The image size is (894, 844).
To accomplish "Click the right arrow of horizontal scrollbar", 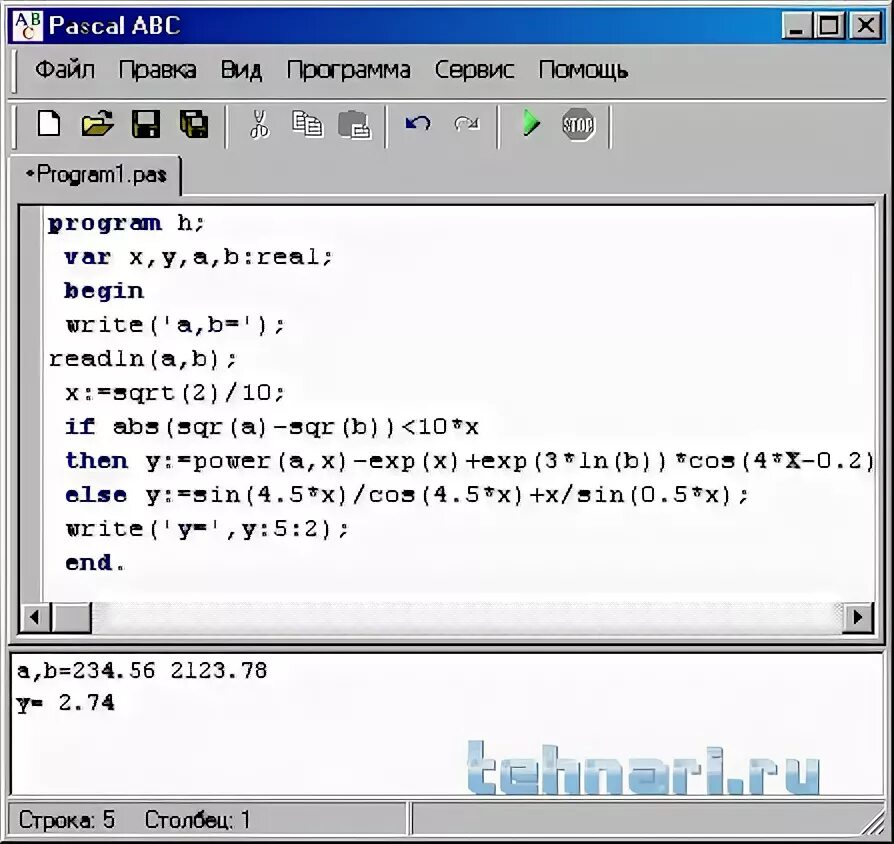I will 858,617.
